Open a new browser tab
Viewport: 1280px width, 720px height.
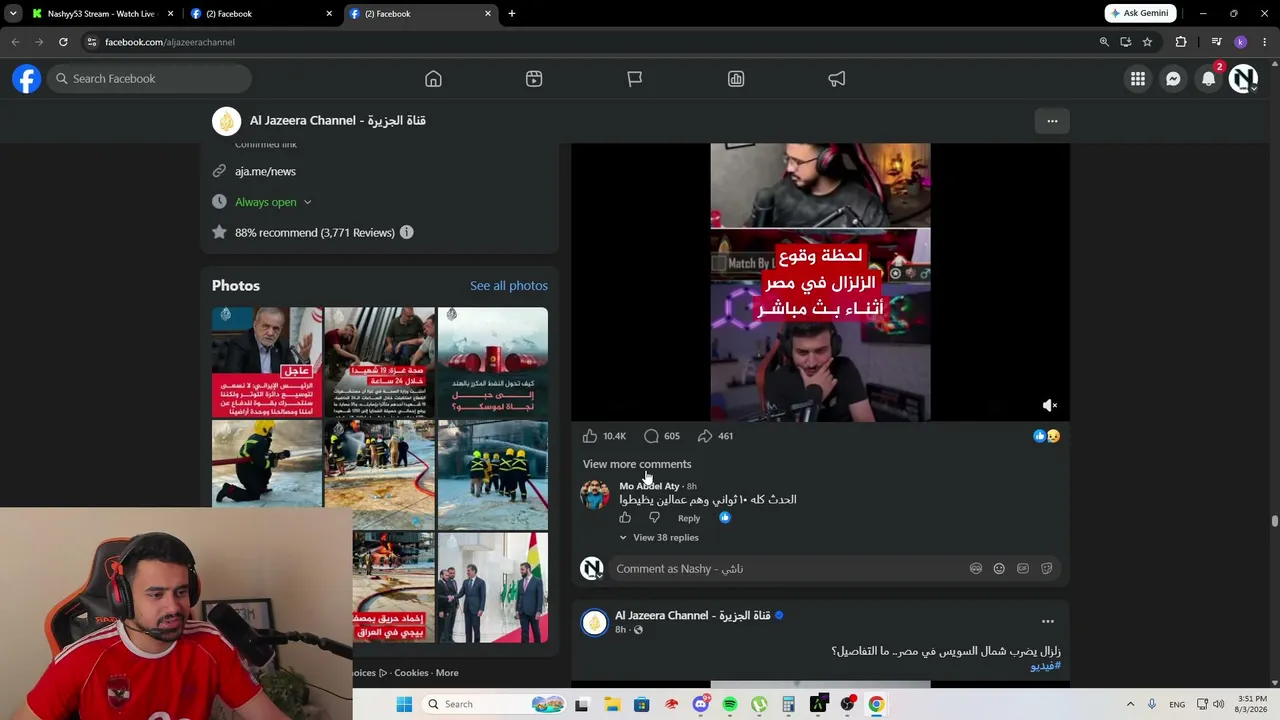(x=512, y=14)
